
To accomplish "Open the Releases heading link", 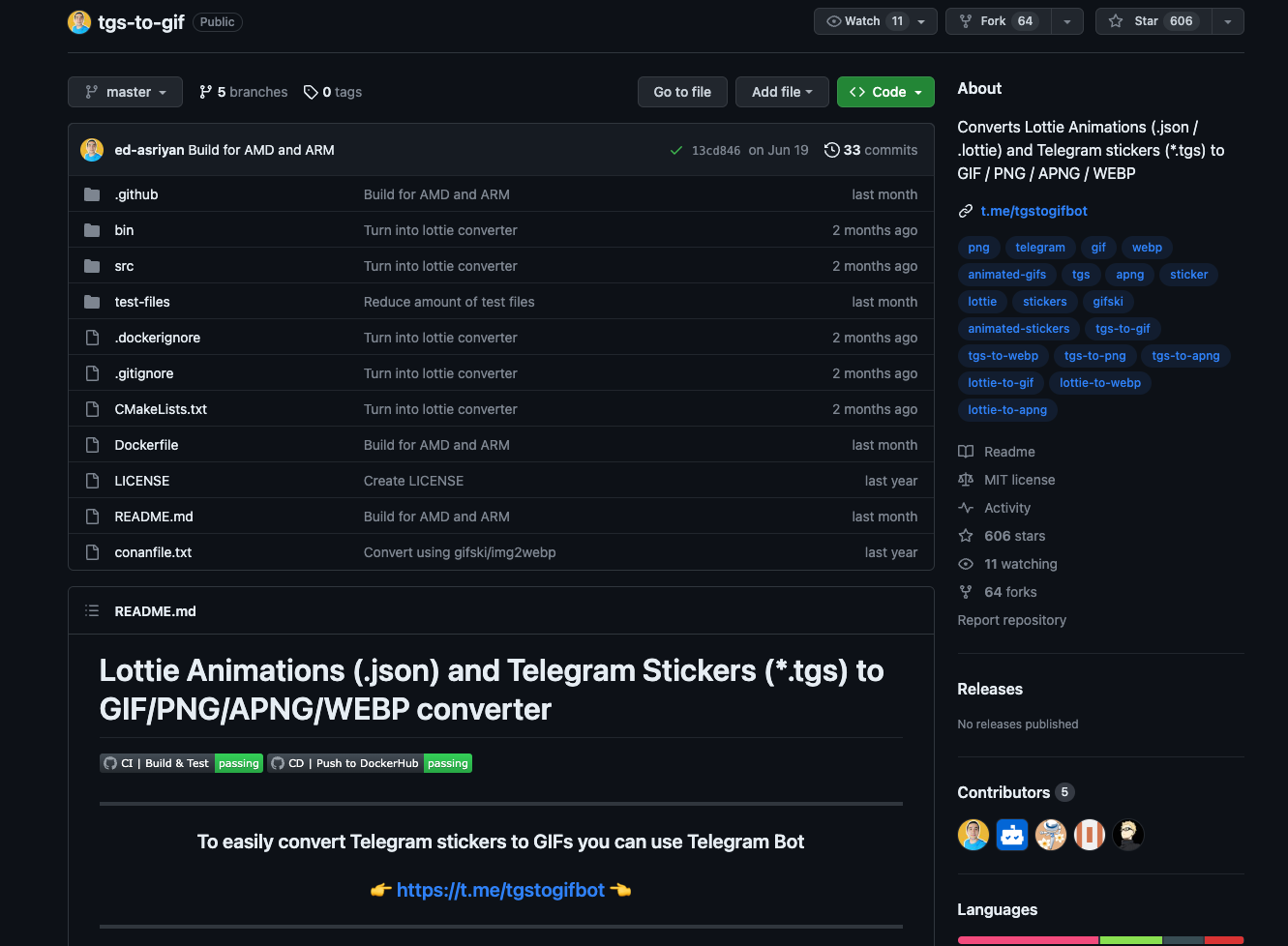I will coord(990,689).
